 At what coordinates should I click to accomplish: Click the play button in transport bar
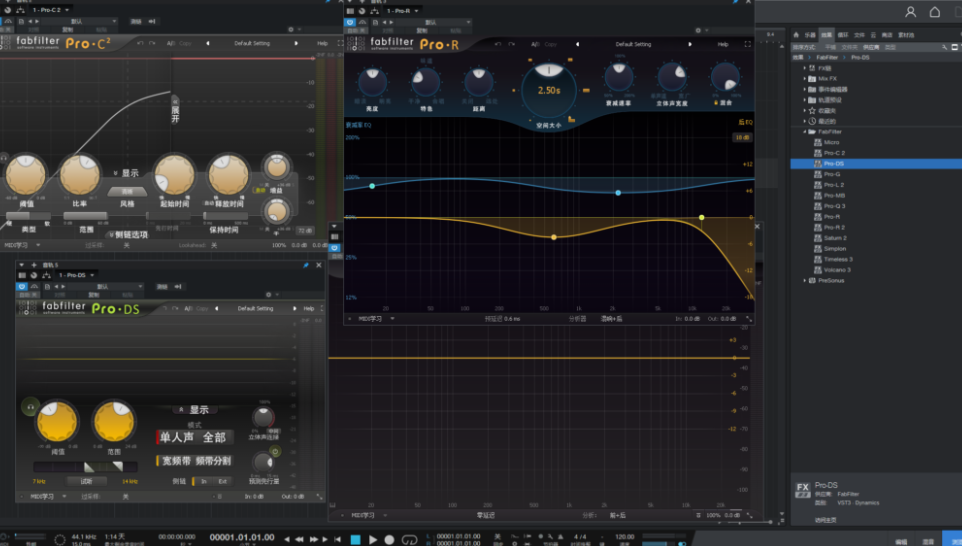point(373,539)
